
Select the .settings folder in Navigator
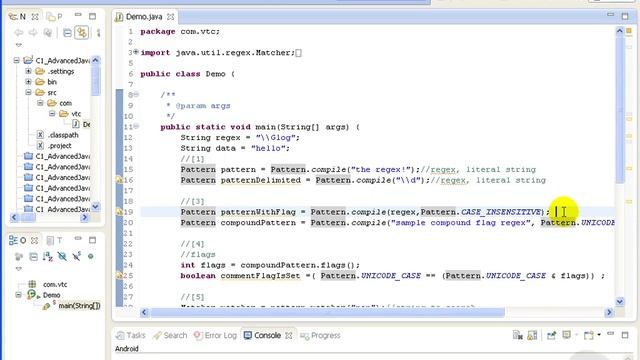55,71
